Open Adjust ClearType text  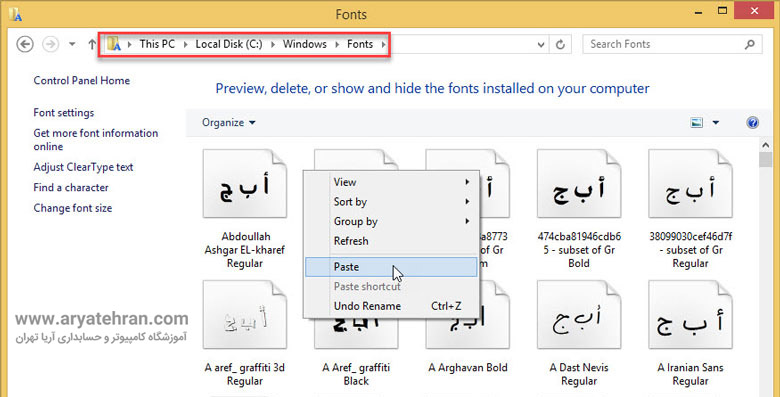tap(83, 167)
